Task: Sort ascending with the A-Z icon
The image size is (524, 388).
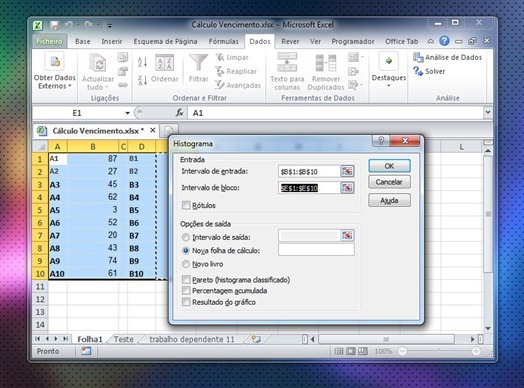Action: (x=142, y=62)
